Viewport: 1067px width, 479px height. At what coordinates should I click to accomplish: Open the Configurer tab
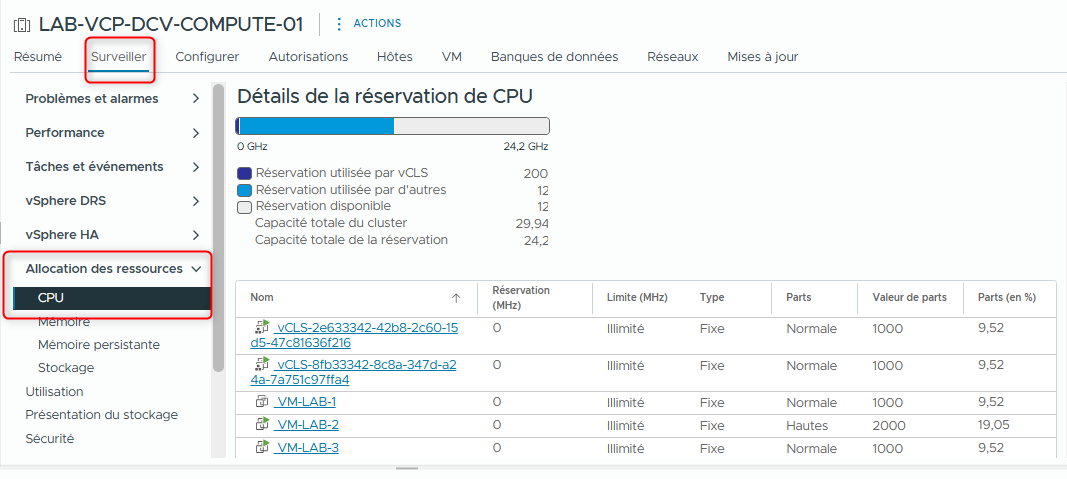[x=207, y=57]
